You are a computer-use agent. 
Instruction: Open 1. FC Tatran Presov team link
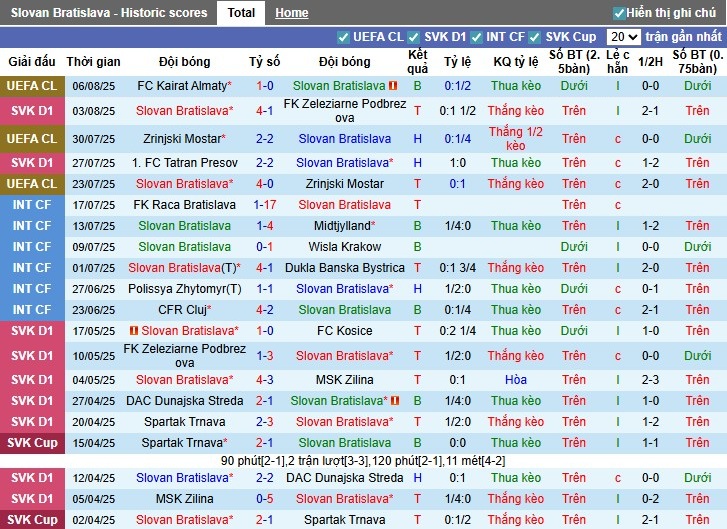point(185,163)
